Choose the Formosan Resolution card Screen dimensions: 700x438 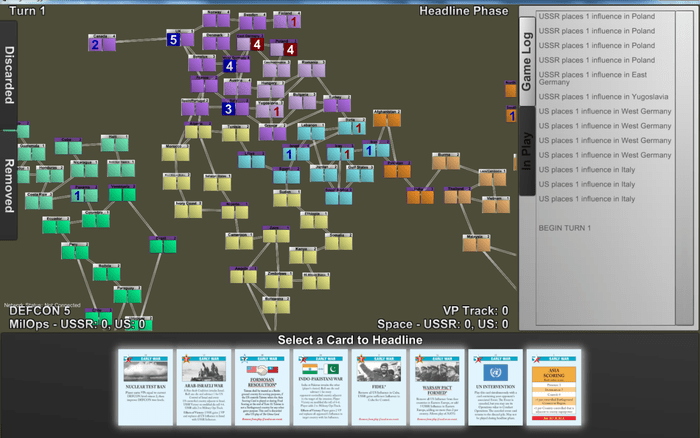pos(262,387)
